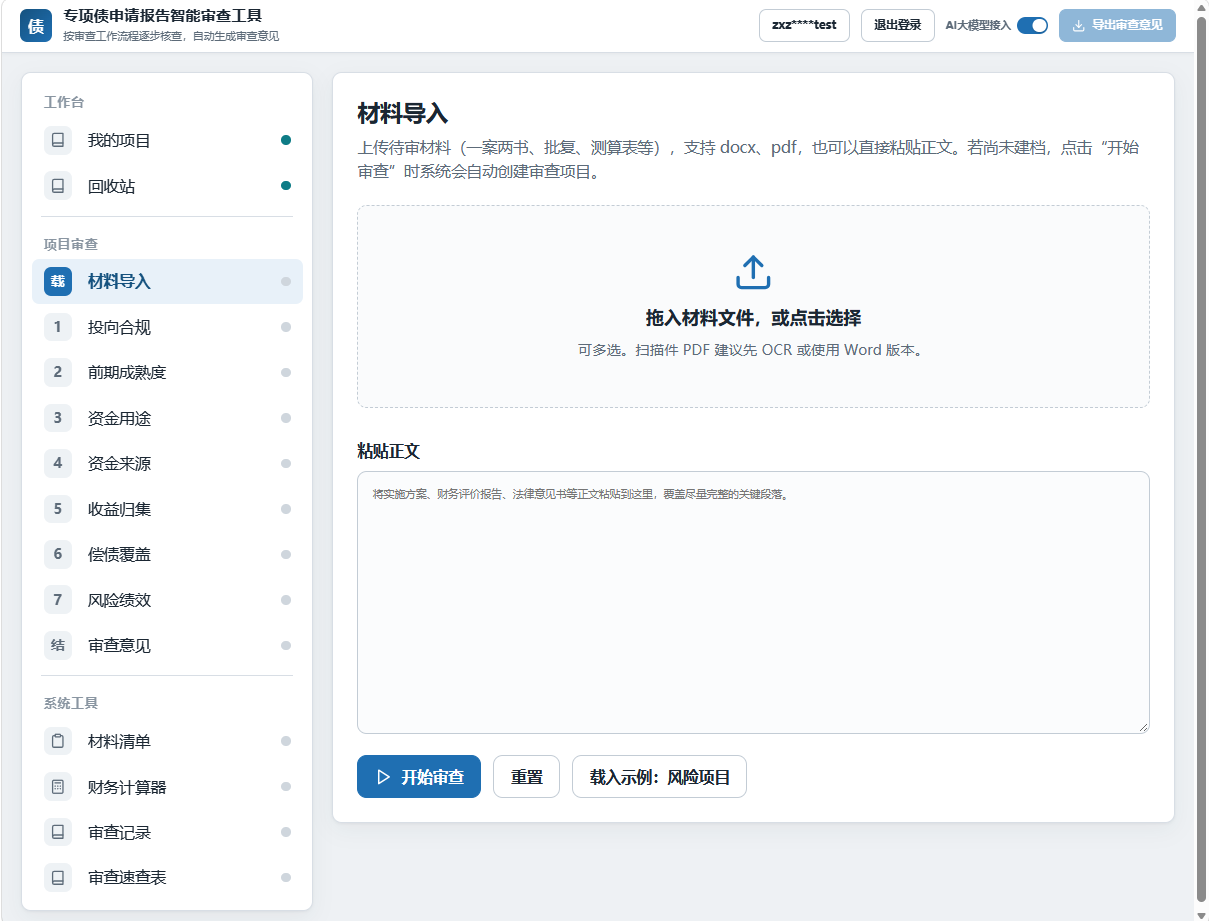Click the book icon beside 回收站
This screenshot has height=921, width=1209.
click(x=58, y=186)
